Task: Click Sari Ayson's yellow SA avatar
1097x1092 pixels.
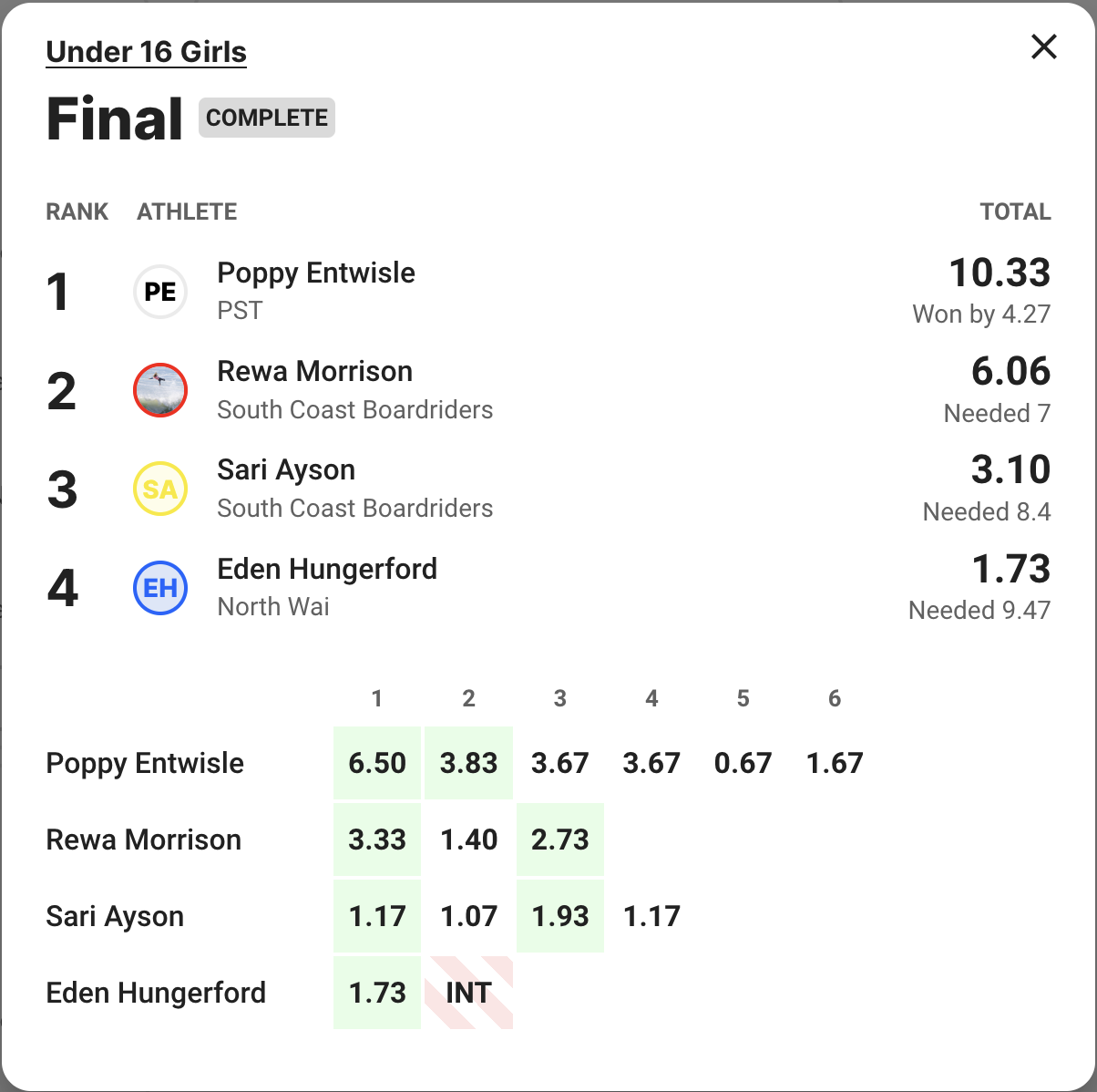Action: point(160,489)
